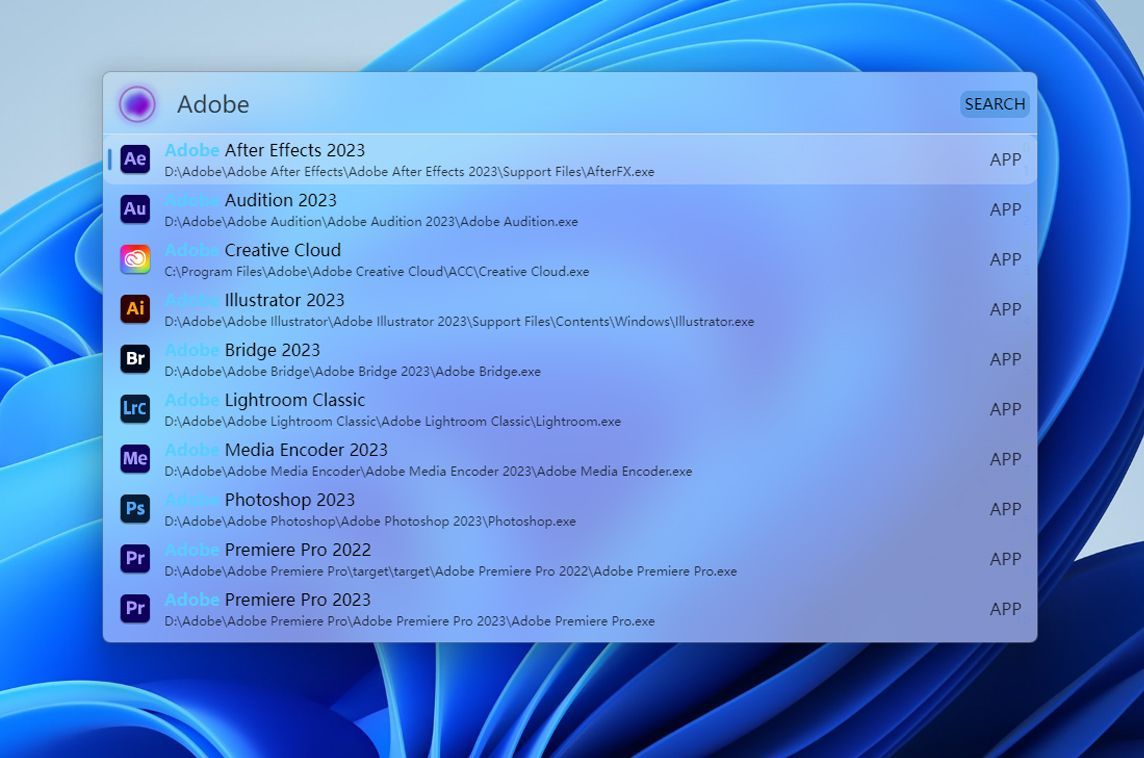Click APP label on Premiere Pro 2023 row
The image size is (1144, 758).
pos(1005,609)
